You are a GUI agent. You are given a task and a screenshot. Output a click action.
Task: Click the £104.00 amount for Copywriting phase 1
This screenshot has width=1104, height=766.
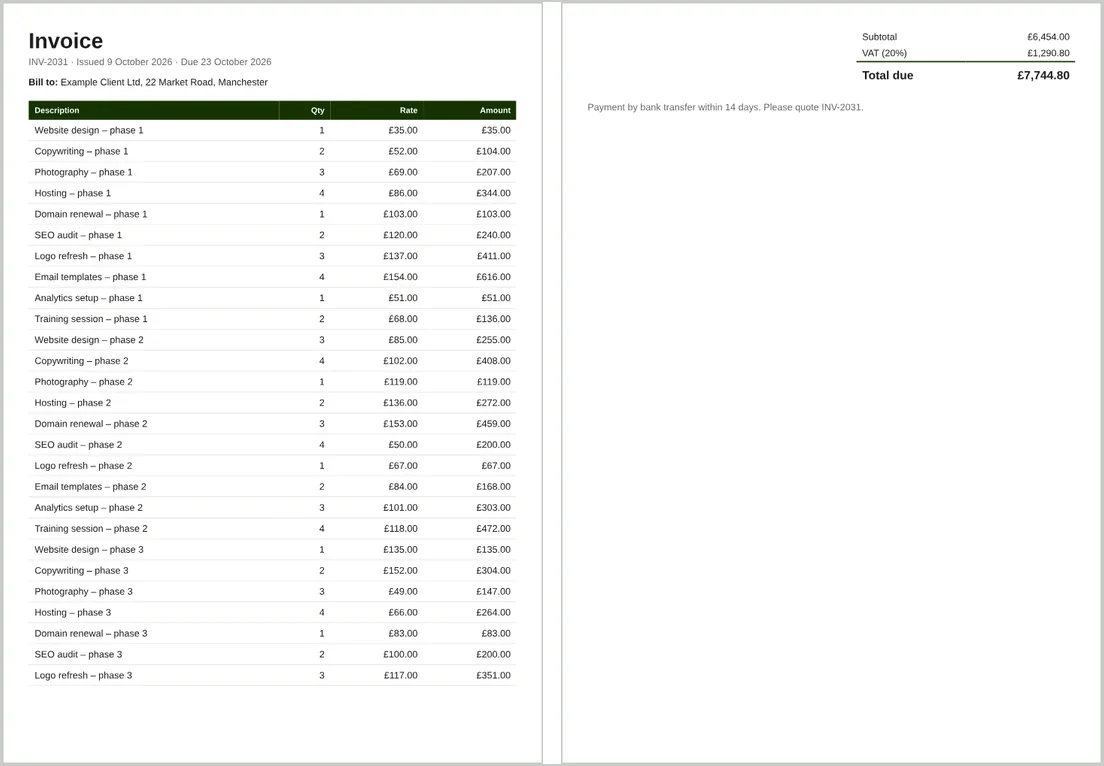point(494,151)
